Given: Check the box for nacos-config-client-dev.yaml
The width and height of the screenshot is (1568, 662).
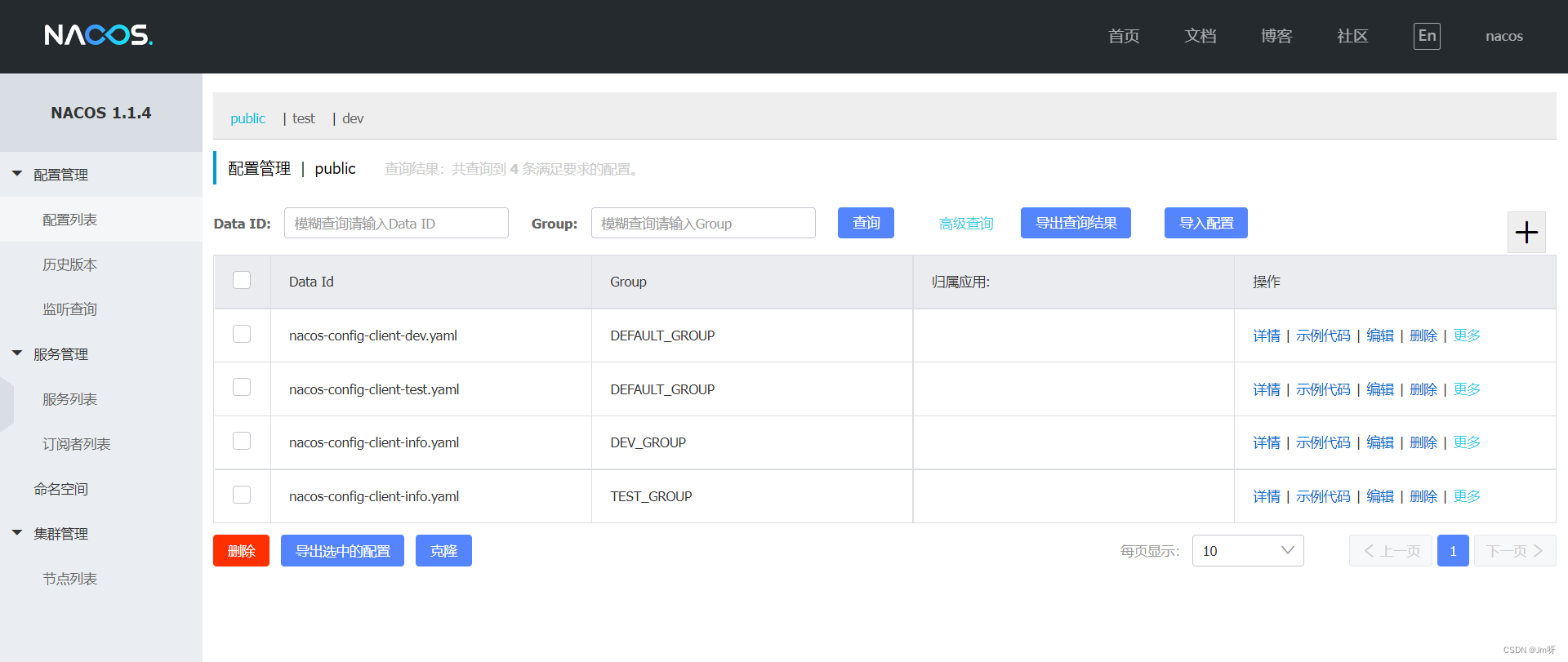Looking at the screenshot, I should pyautogui.click(x=242, y=334).
